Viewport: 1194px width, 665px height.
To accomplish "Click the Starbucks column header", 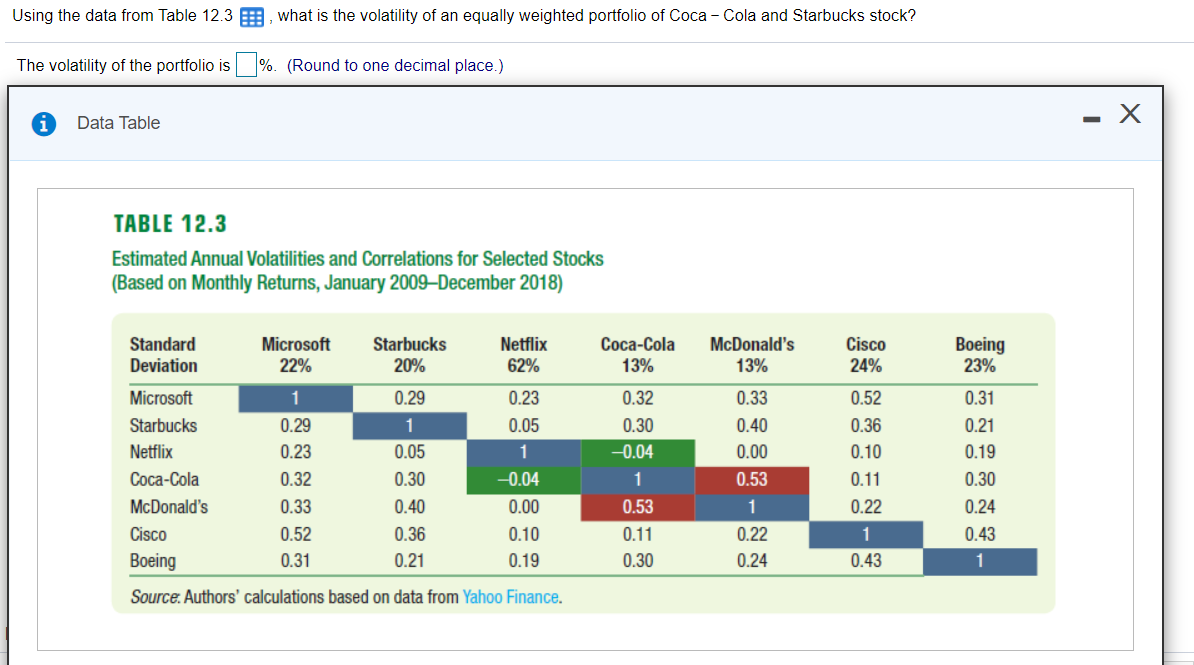I will click(x=410, y=343).
